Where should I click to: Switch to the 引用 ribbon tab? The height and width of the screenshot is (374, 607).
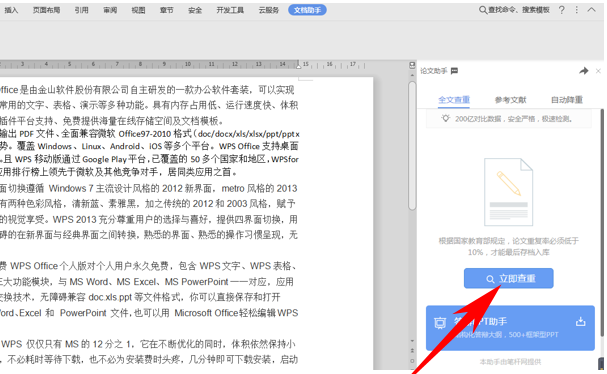[x=81, y=10]
